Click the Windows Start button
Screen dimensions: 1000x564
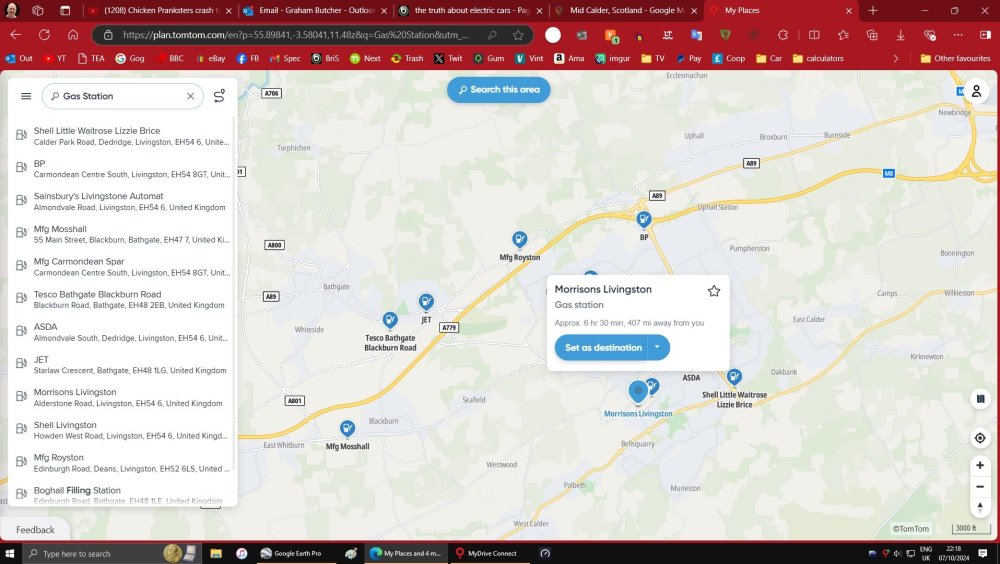[10, 553]
